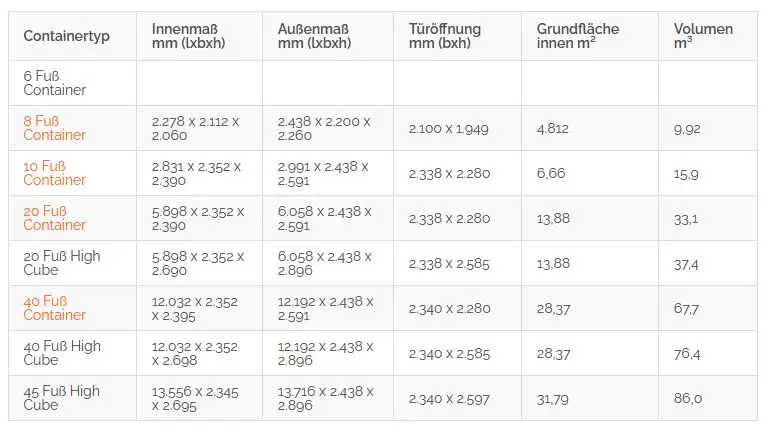
Task: Click the 9,92 volume cell
Action: 687,129
